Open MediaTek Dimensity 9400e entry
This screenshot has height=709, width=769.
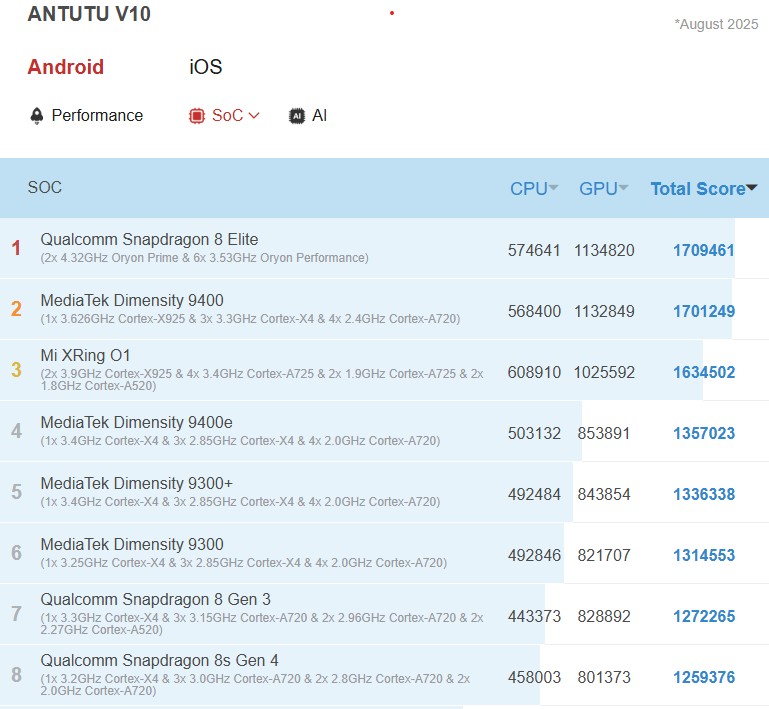point(136,422)
